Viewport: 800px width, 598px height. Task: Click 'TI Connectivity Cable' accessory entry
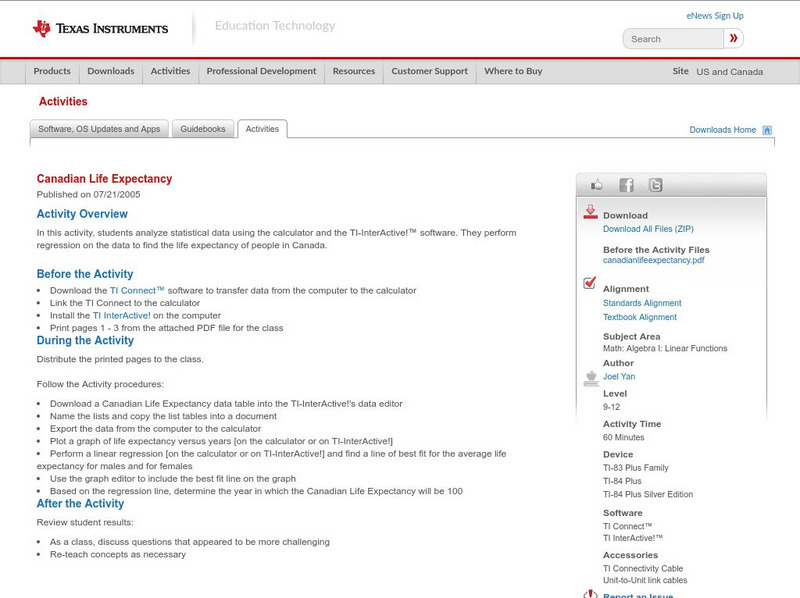(x=643, y=568)
